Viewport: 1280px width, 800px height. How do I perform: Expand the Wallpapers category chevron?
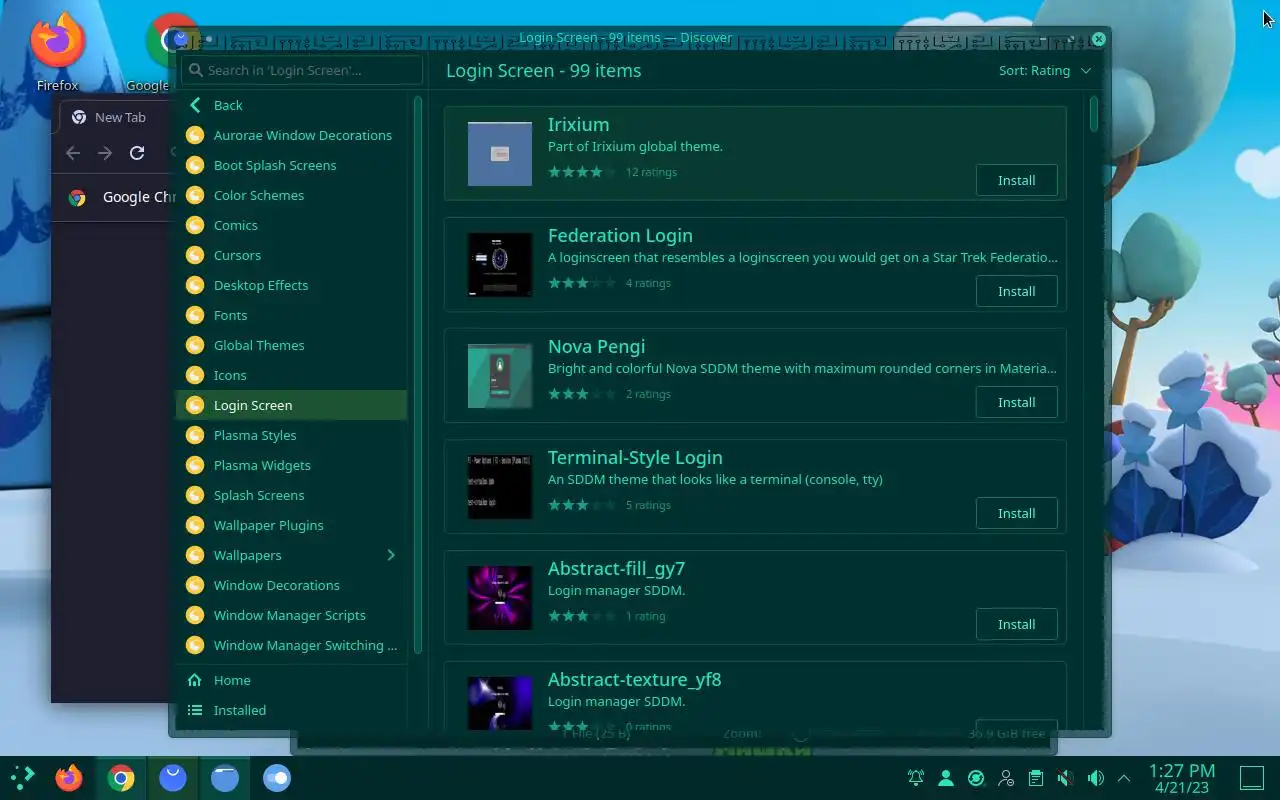(391, 555)
